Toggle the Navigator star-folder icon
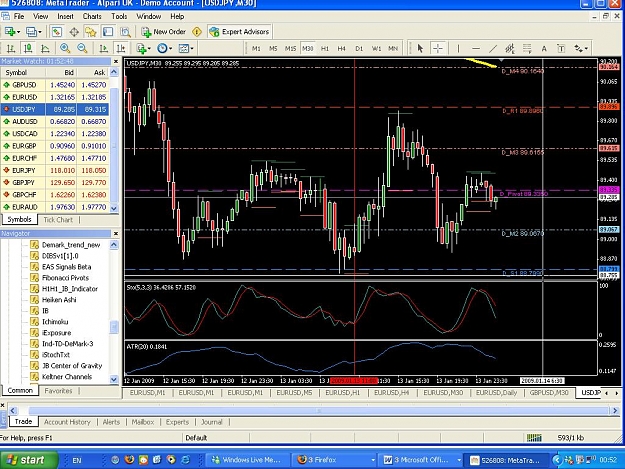 coord(91,32)
